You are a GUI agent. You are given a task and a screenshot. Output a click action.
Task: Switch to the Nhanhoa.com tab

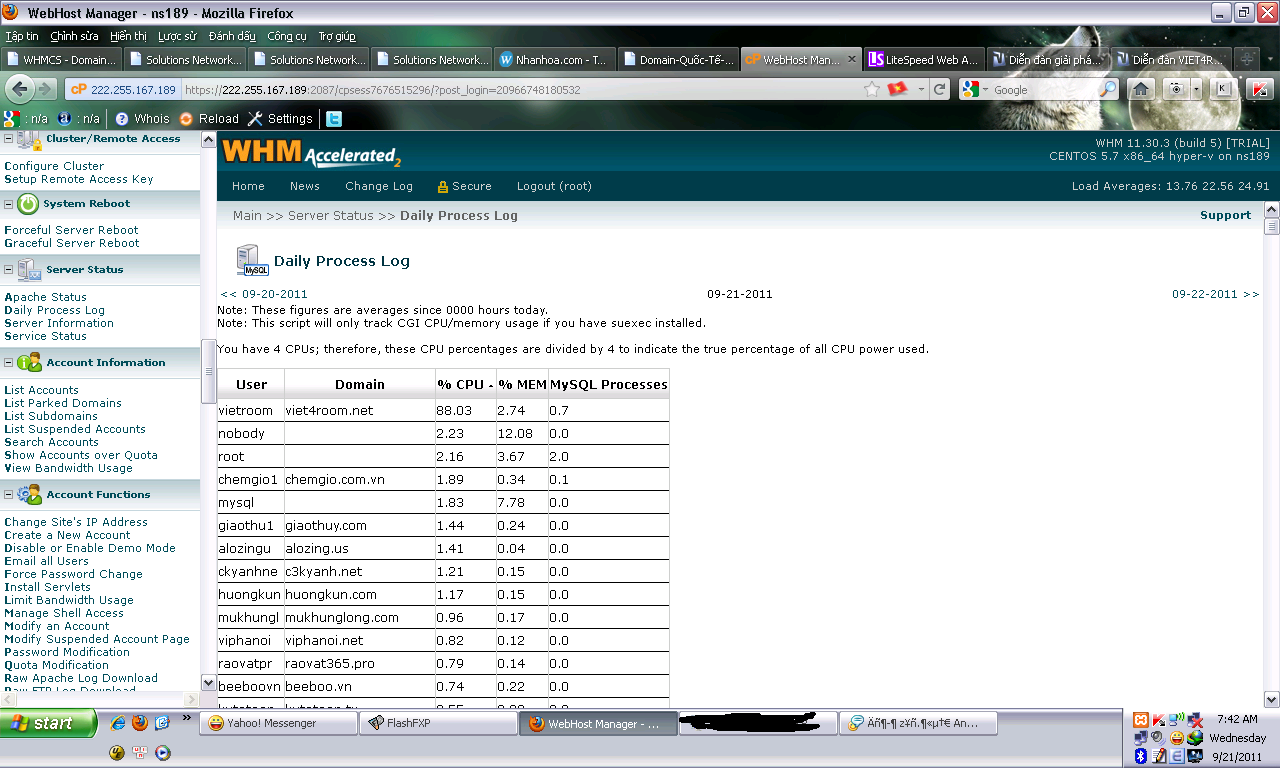click(553, 59)
